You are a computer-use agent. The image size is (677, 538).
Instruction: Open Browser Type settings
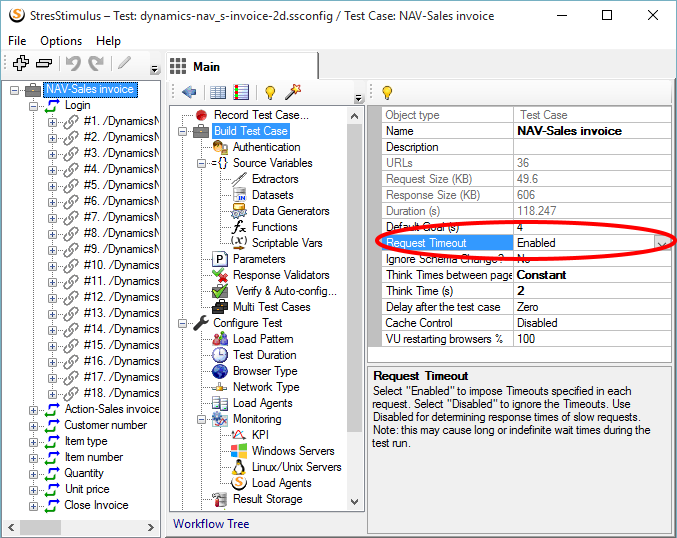[x=265, y=371]
